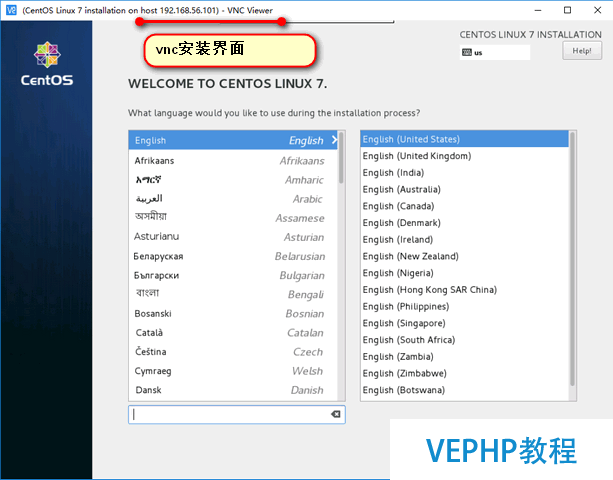Image resolution: width=613 pixels, height=480 pixels.
Task: Clear the language search field icon
Action: pyautogui.click(x=335, y=414)
